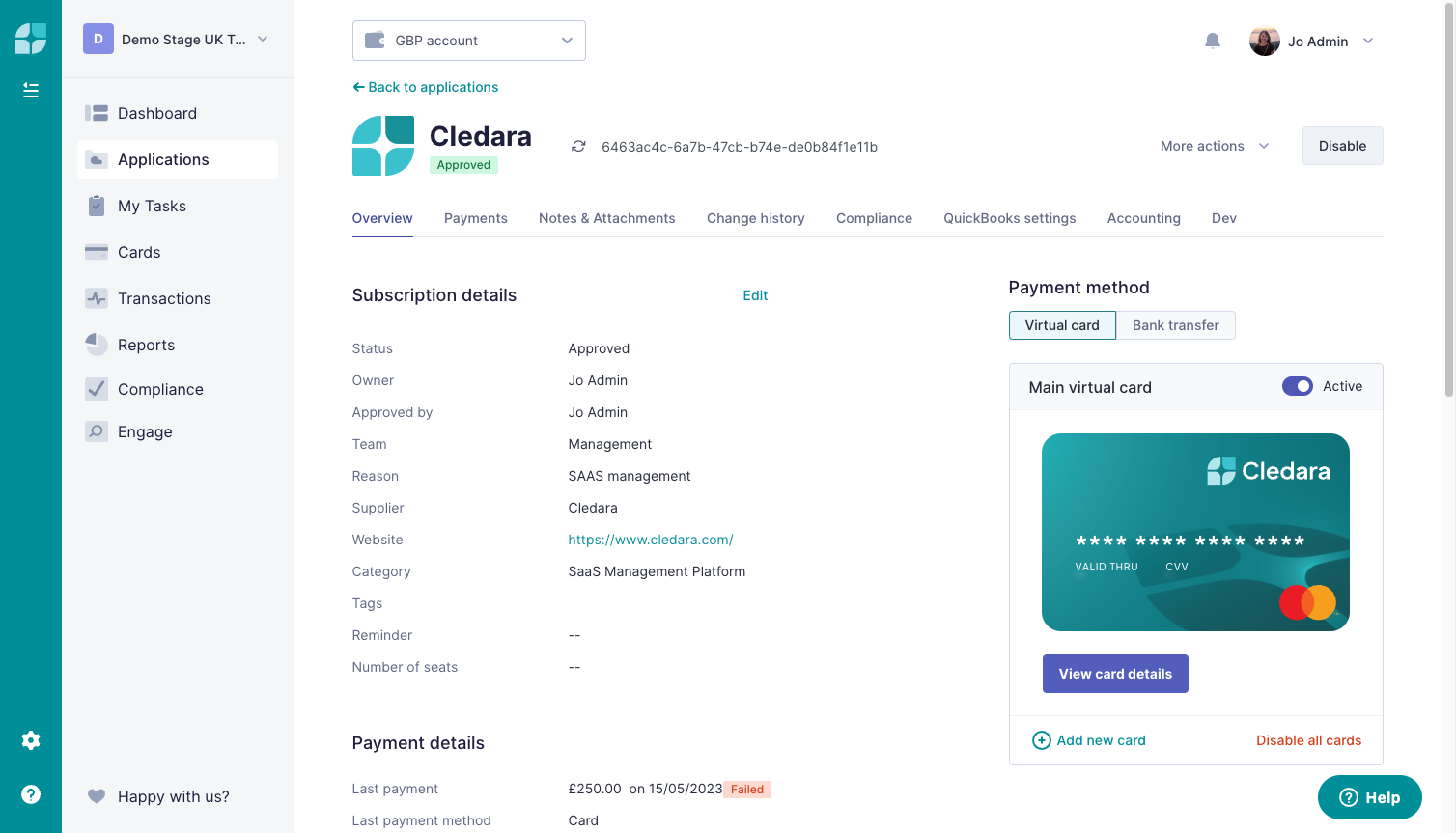Click the help question mark icon in left rail
This screenshot has width=1456, height=833.
point(31,794)
